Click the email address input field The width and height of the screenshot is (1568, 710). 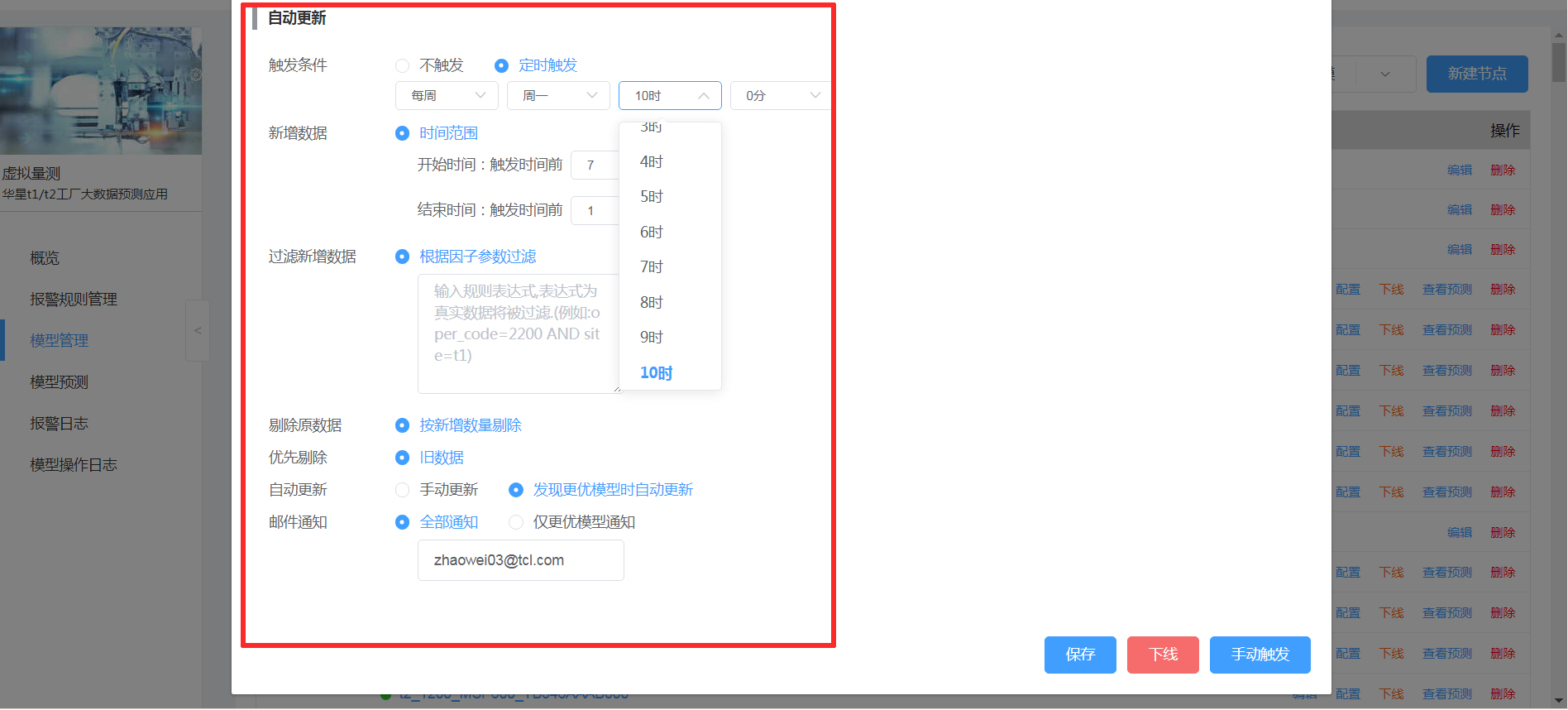[x=520, y=561]
